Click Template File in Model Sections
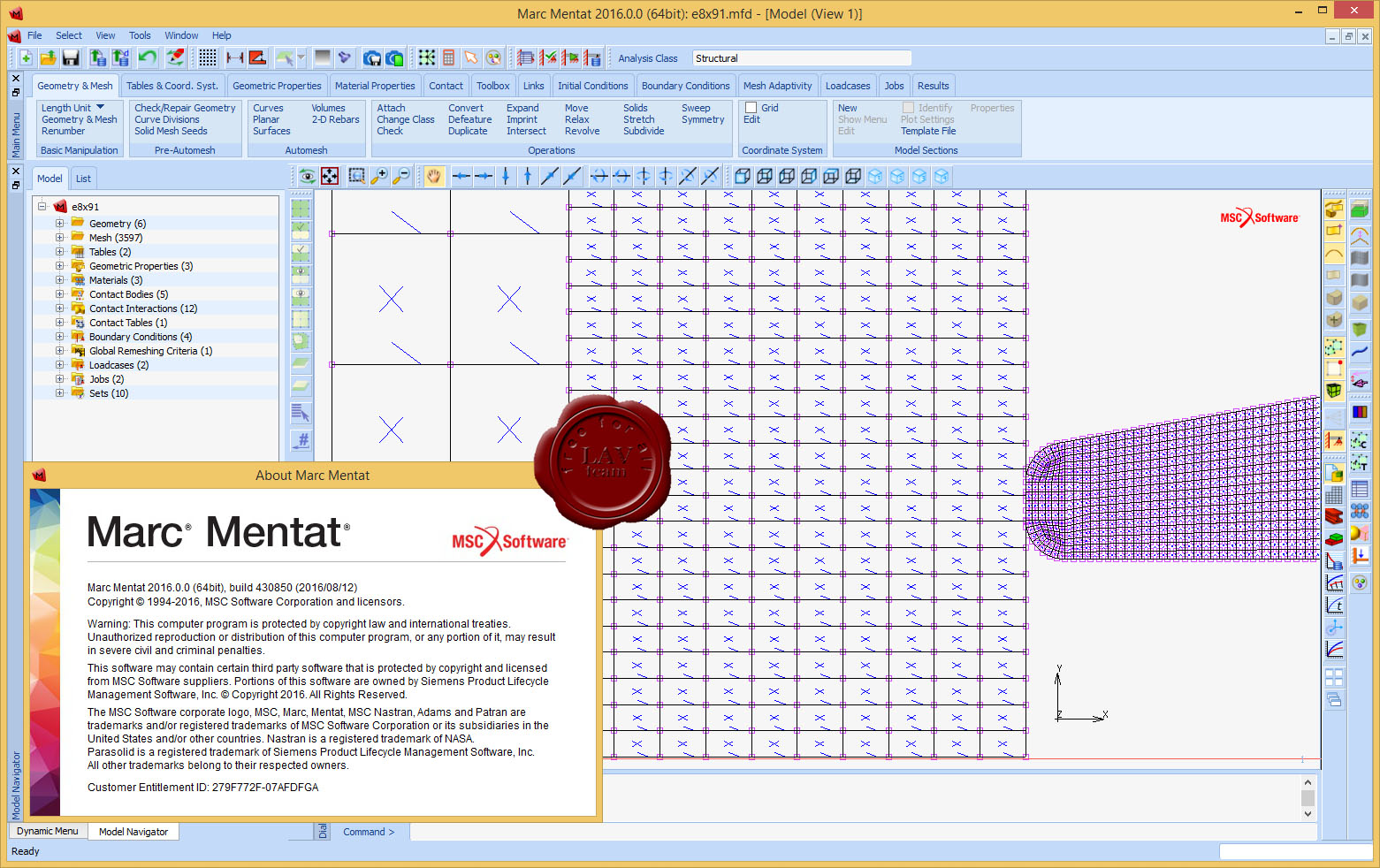This screenshot has height=868, width=1380. [928, 131]
